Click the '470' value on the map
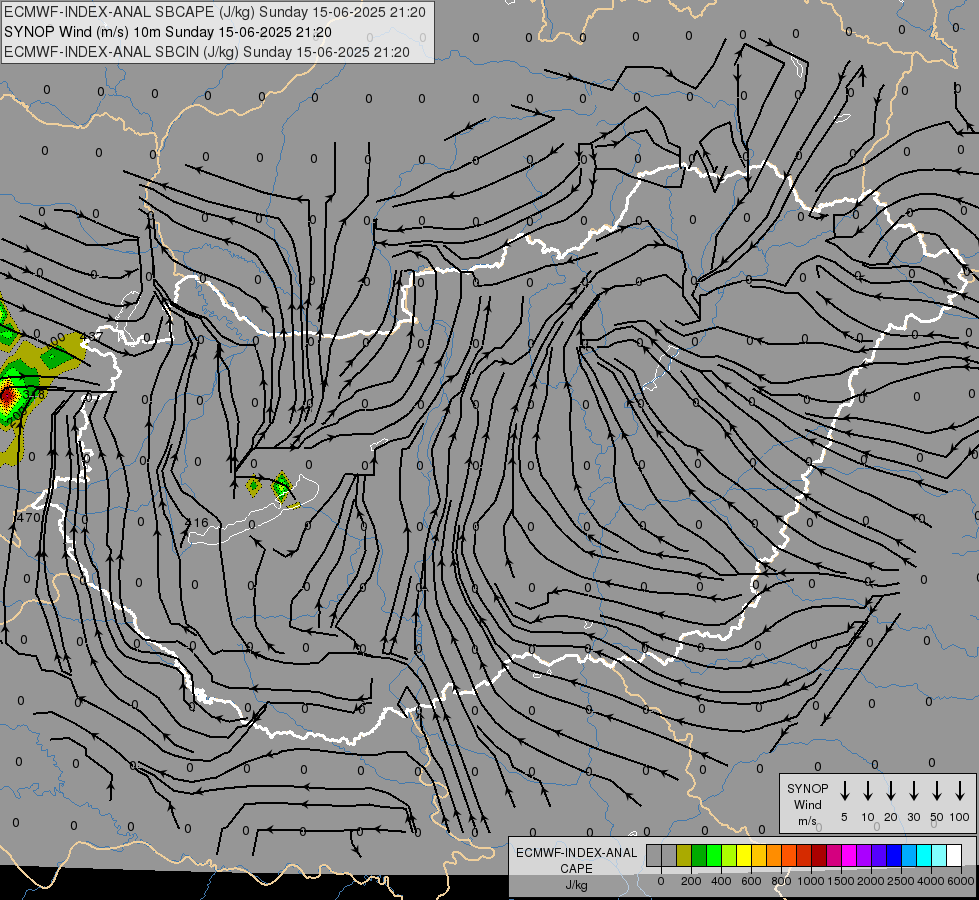Screen dimensions: 979x900 coord(29,517)
